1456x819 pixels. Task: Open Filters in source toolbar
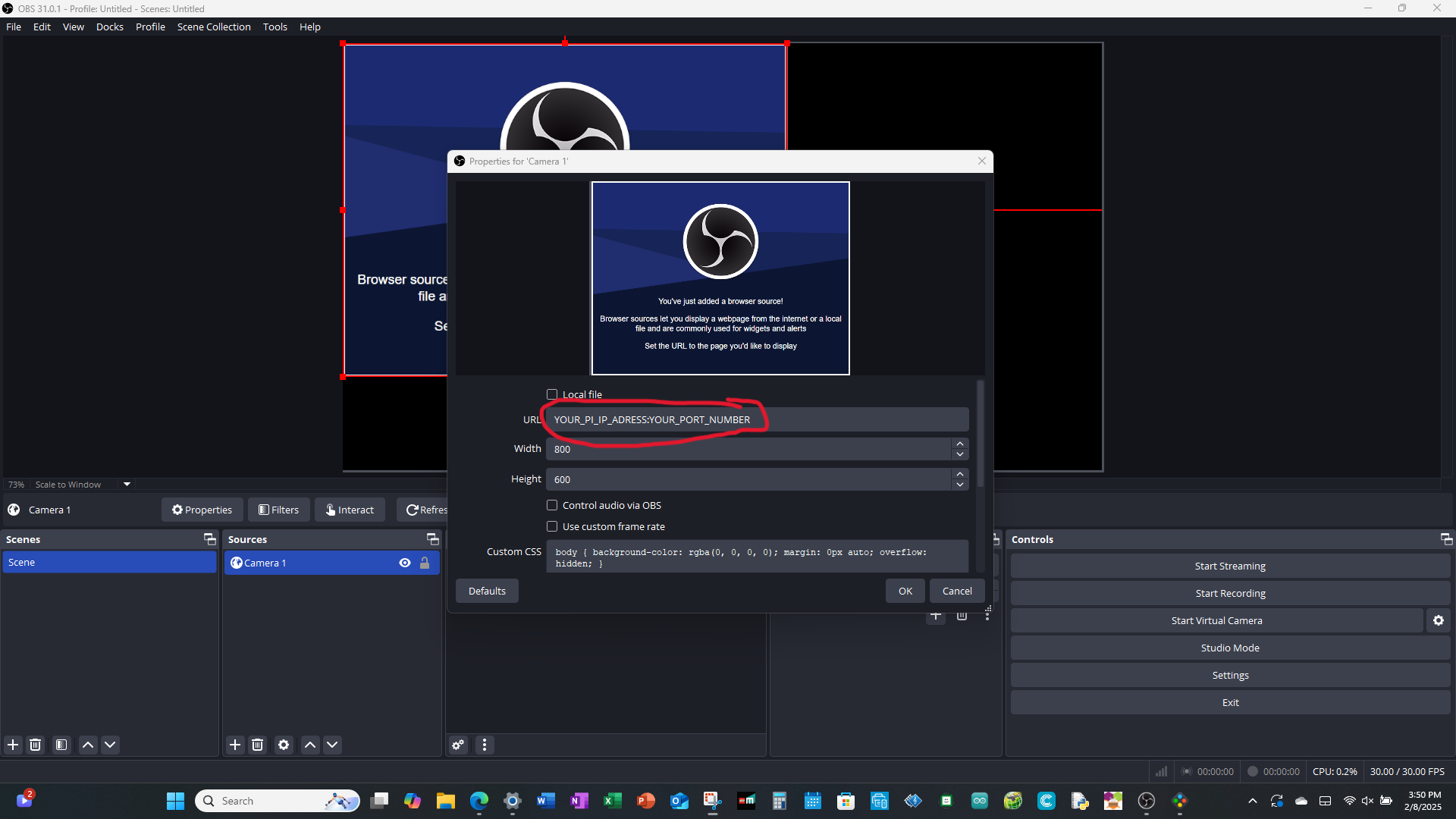278,510
